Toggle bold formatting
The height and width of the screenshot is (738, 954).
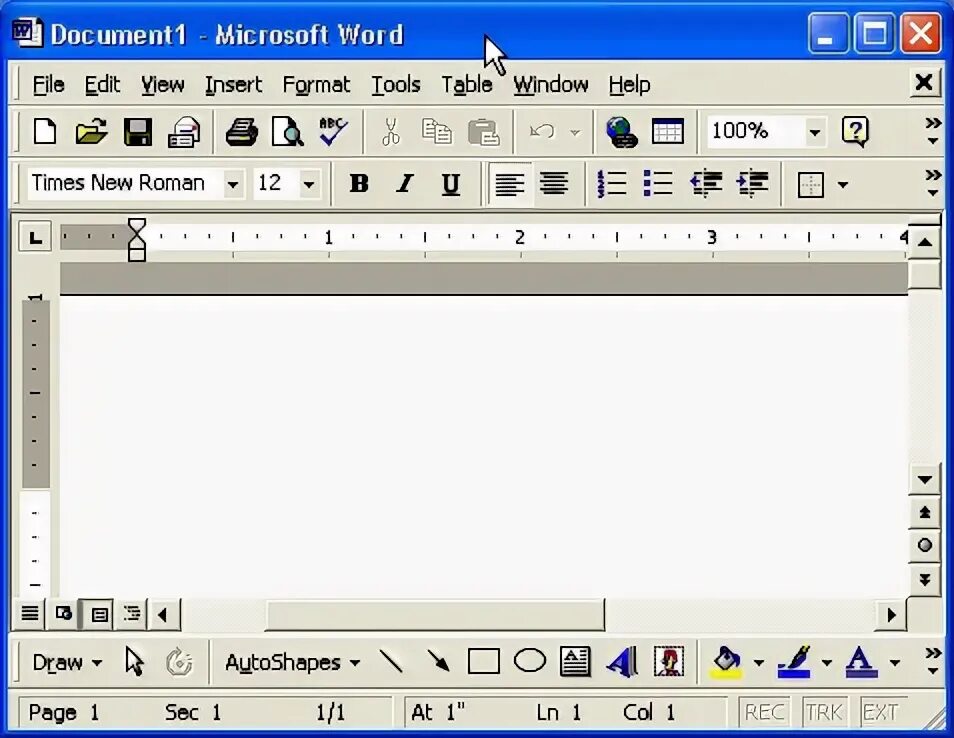coord(359,183)
